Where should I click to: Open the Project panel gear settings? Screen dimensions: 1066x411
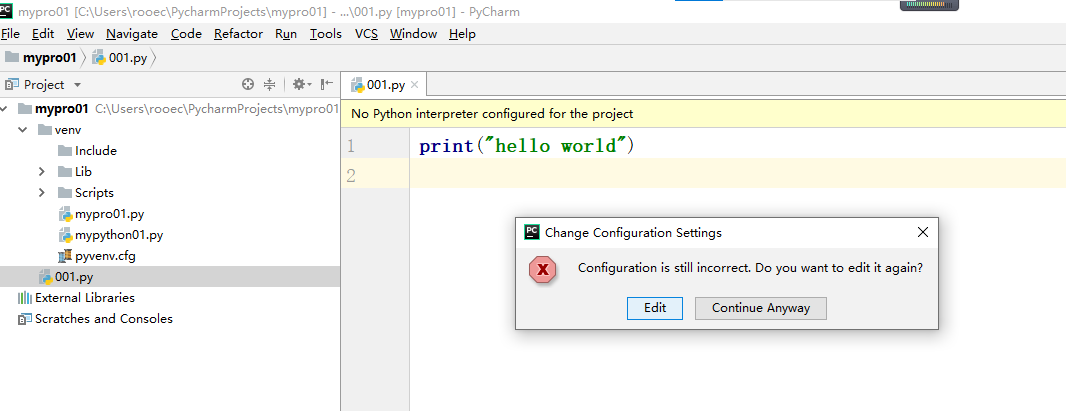pyautogui.click(x=301, y=84)
